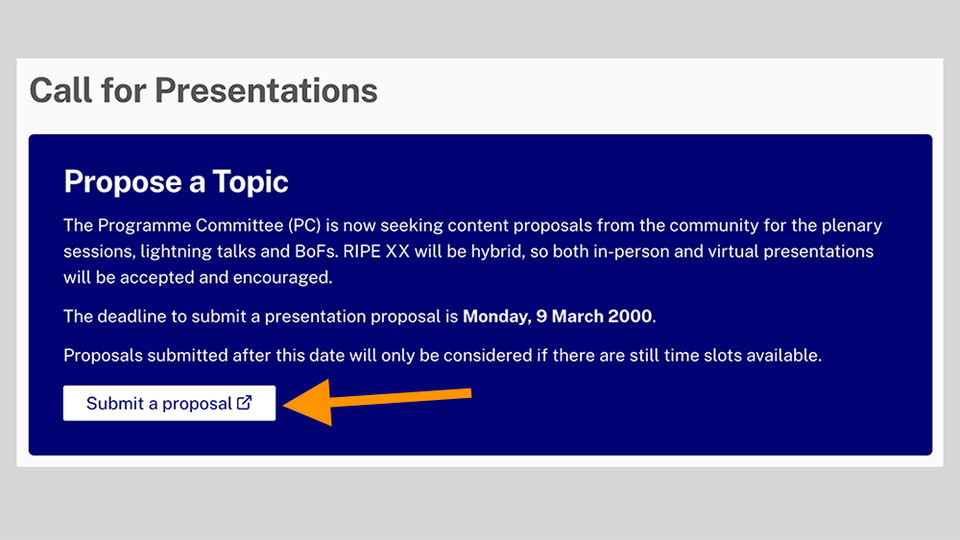
Task: Click the bold Monday, 9 March 2000 date
Action: (x=557, y=316)
